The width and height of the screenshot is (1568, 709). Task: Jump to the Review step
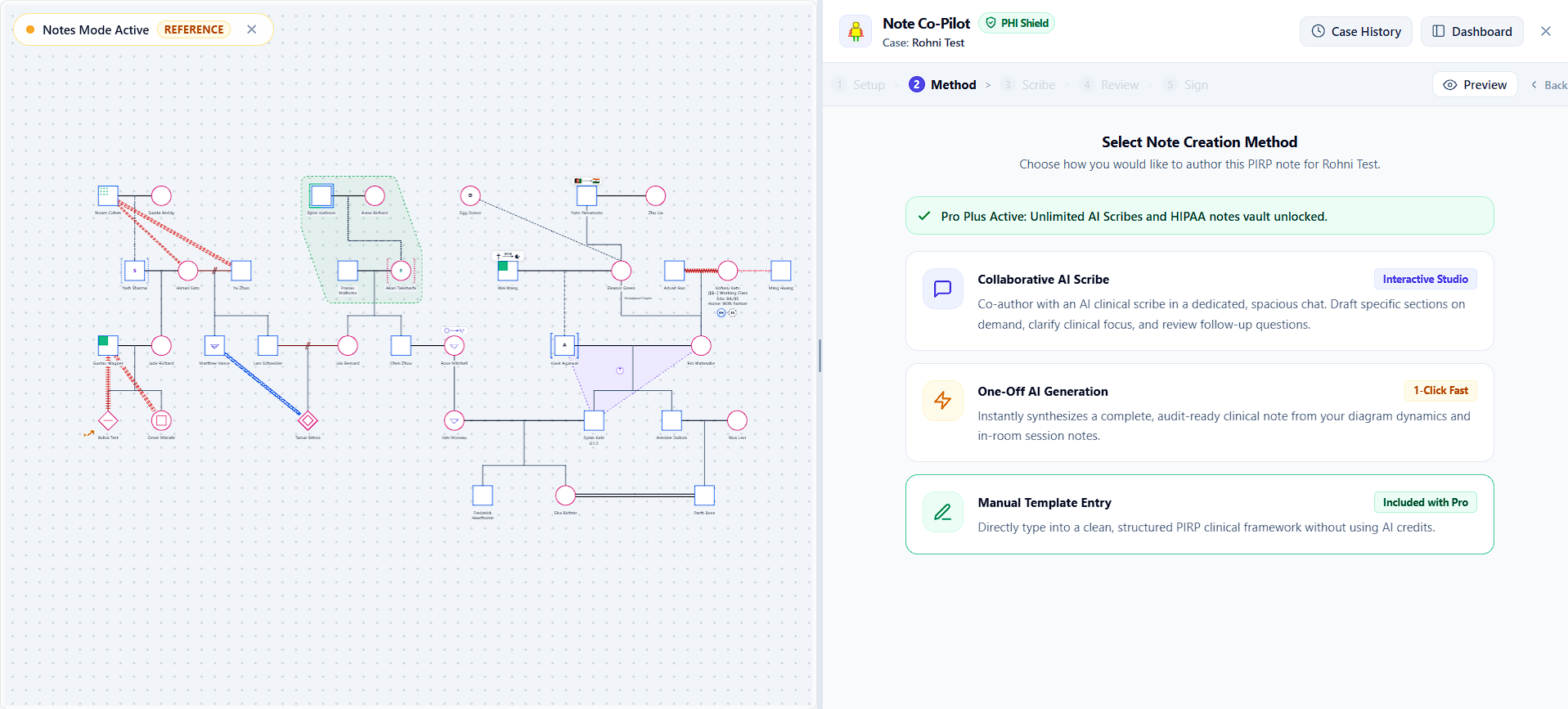1109,84
